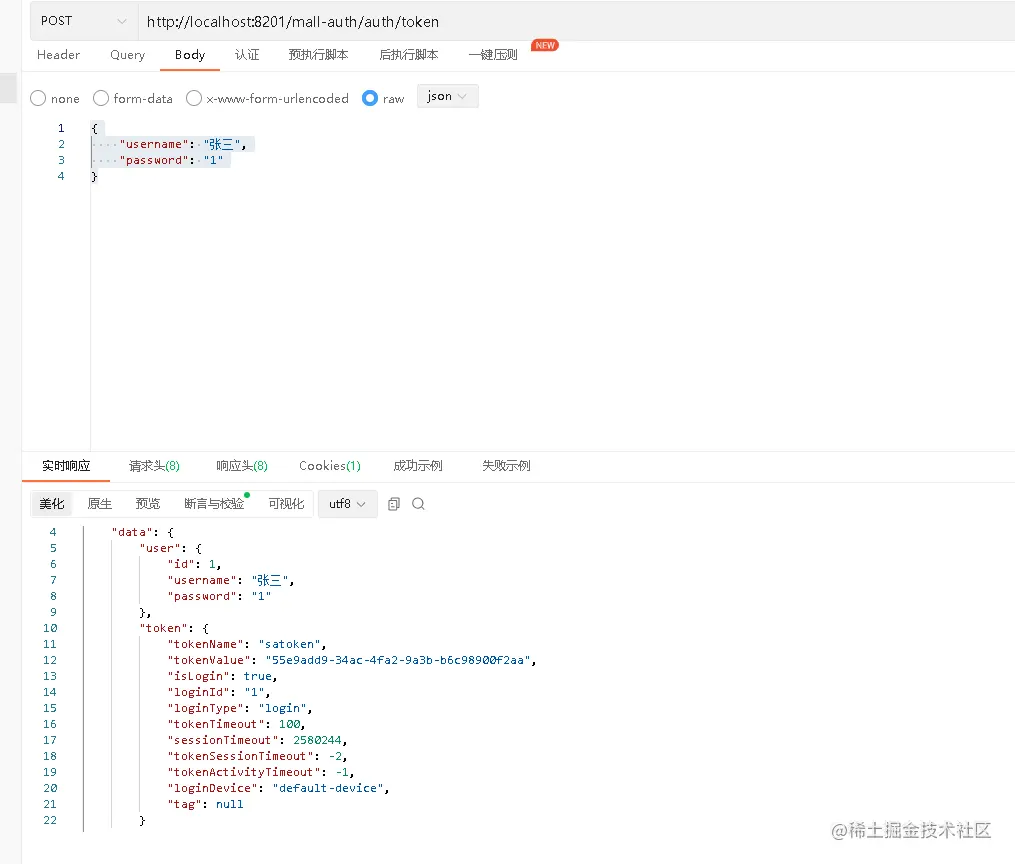Click the "user" key in the response
Image resolution: width=1015 pixels, height=864 pixels.
tap(159, 549)
